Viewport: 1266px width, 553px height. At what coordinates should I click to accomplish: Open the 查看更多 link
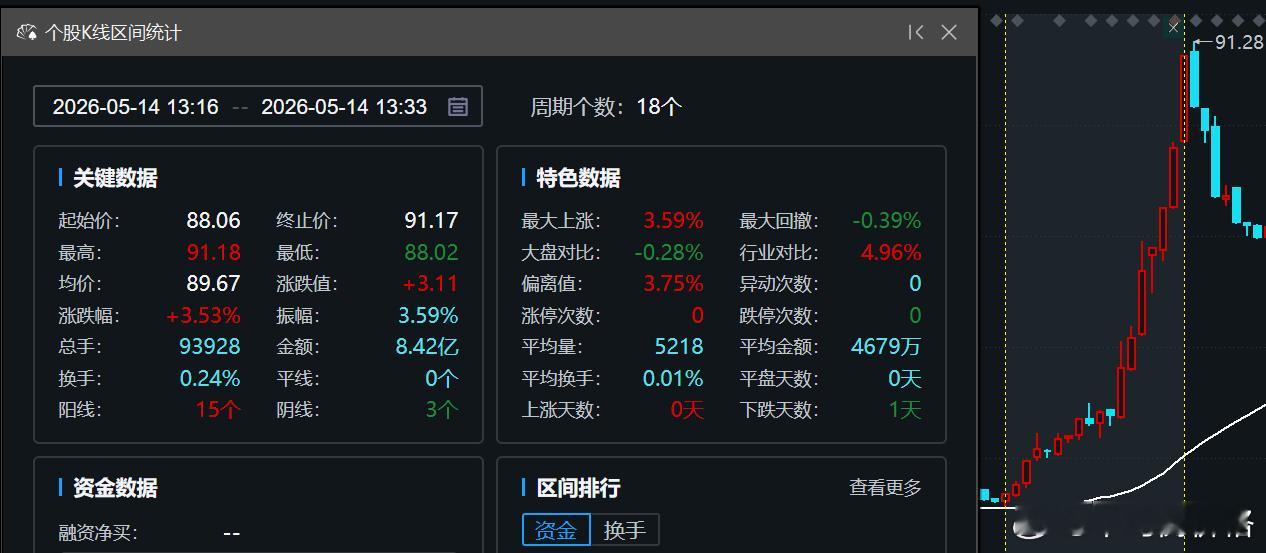click(885, 487)
